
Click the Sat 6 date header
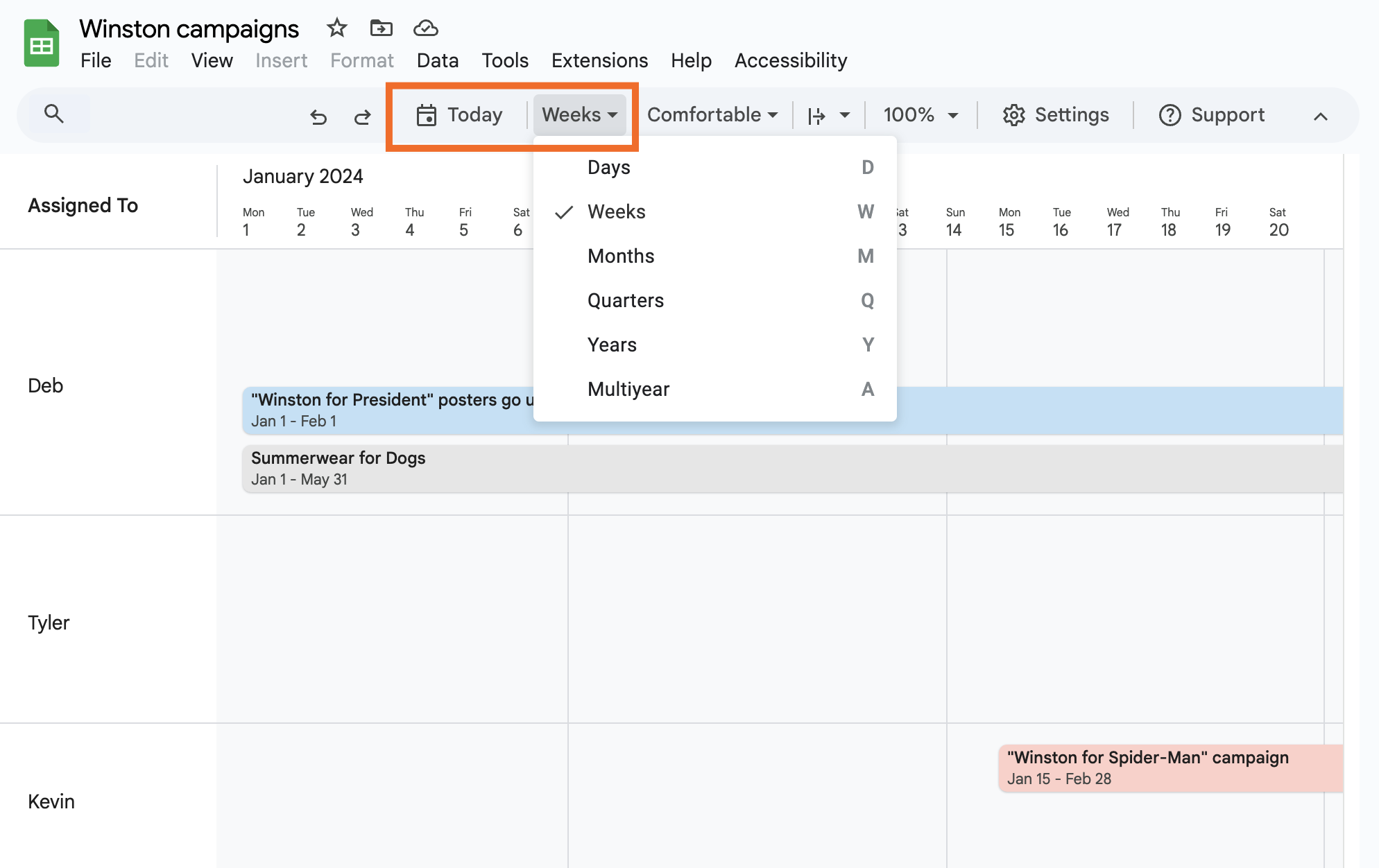point(521,222)
